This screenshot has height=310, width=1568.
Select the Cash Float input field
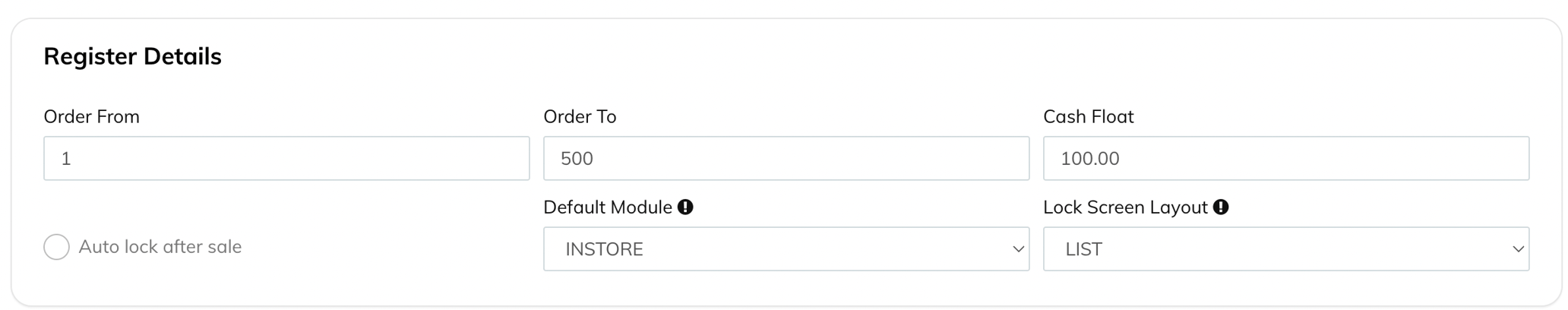click(x=1285, y=159)
